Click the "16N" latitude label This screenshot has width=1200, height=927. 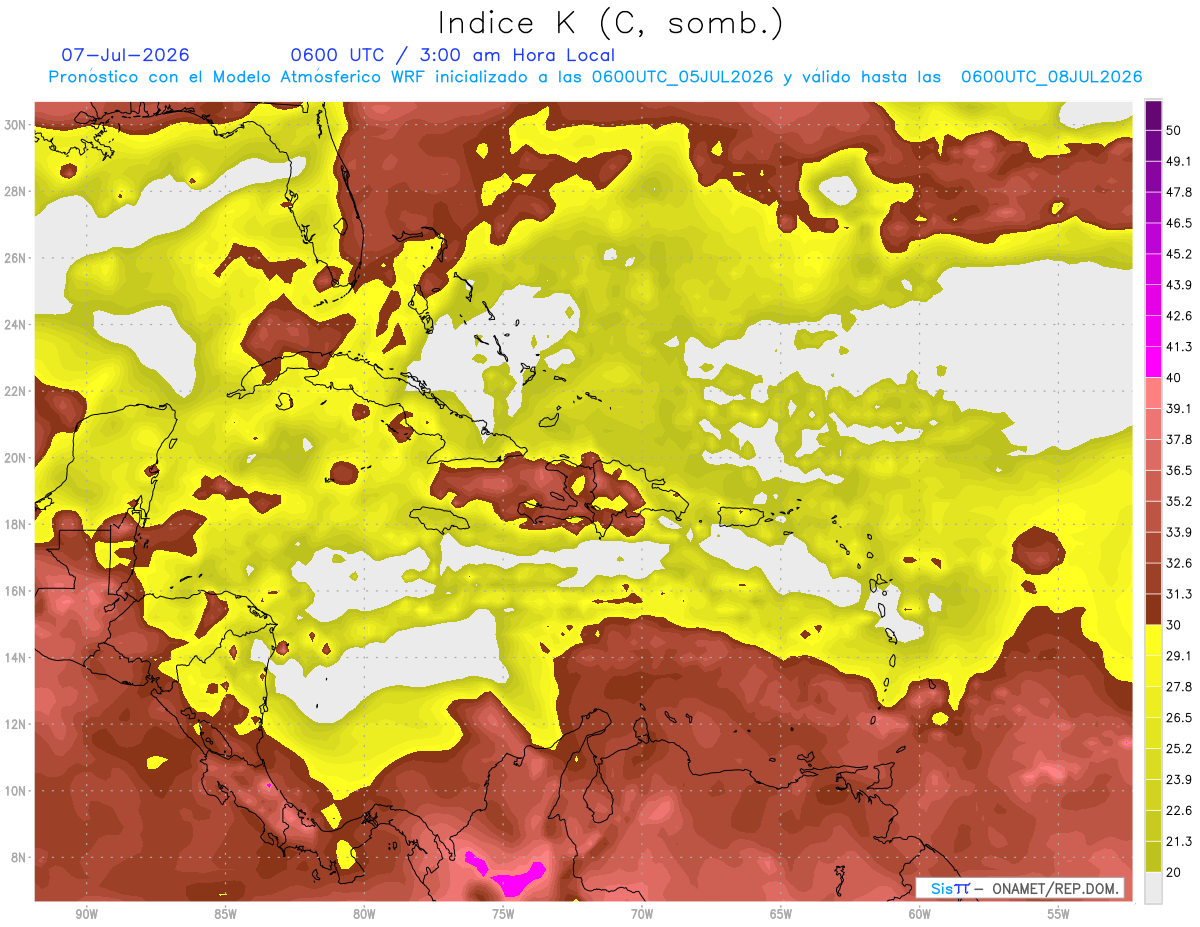pos(15,591)
